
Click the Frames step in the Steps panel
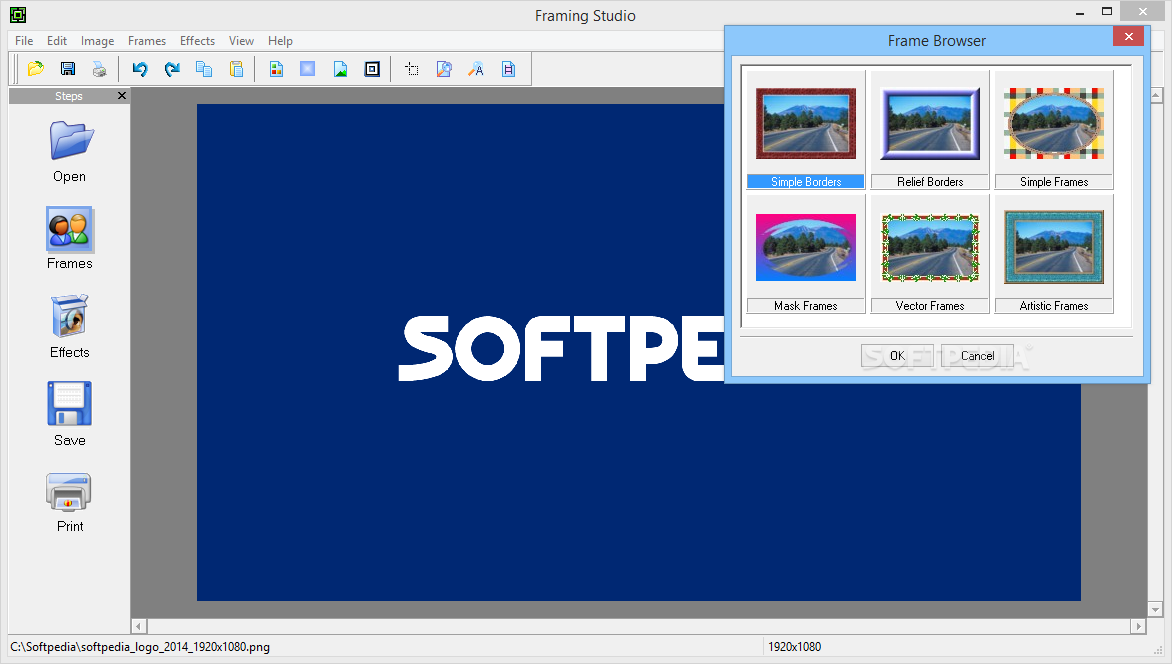tap(70, 239)
